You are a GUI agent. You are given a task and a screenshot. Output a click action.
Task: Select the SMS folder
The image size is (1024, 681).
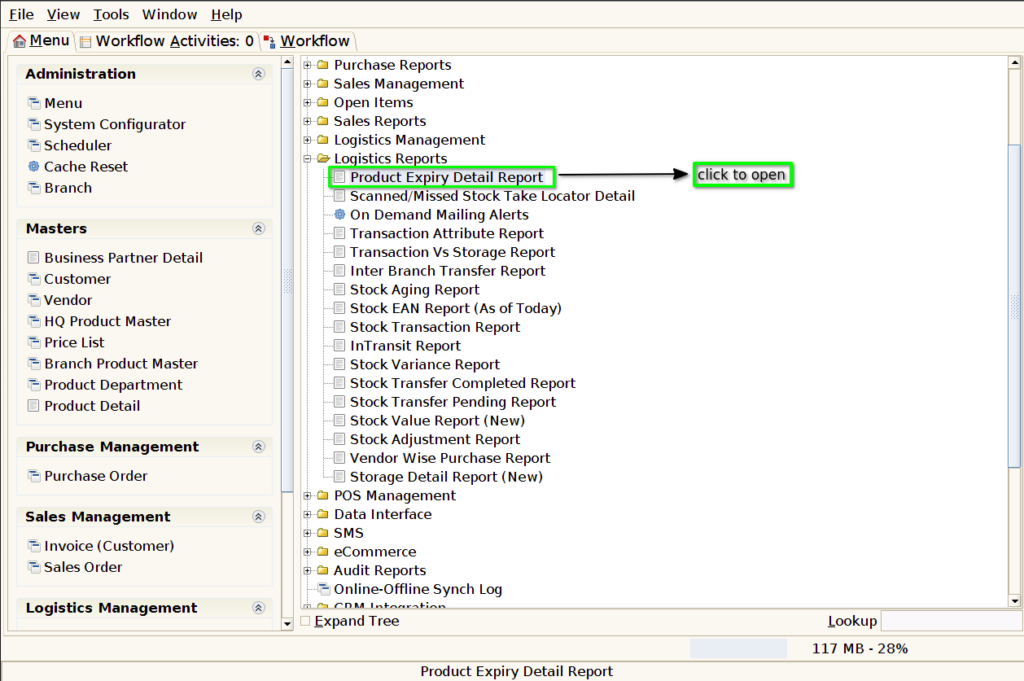(349, 533)
